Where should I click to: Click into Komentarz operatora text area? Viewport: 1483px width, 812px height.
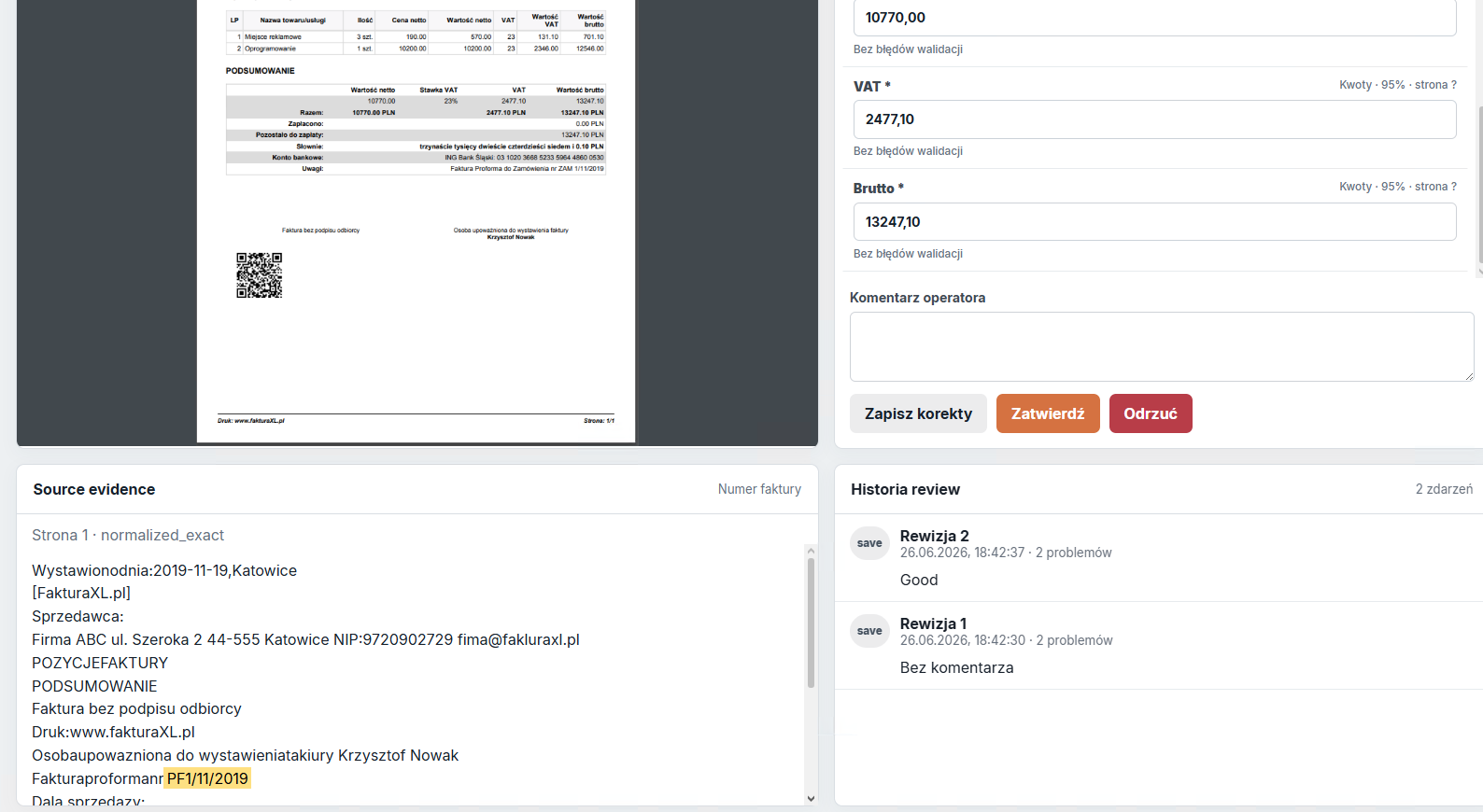tap(1162, 346)
